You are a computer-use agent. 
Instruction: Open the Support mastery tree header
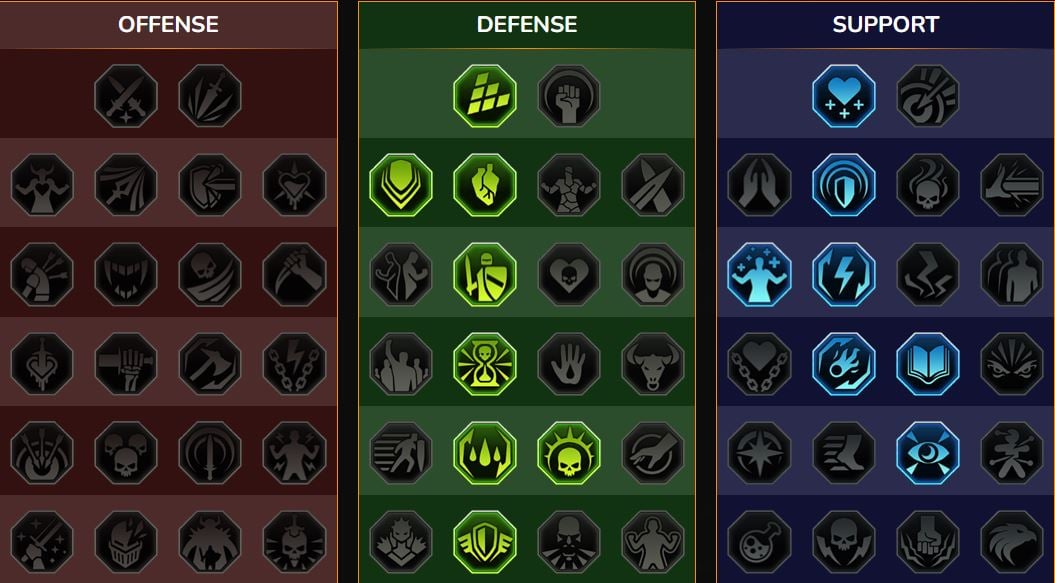(x=885, y=25)
